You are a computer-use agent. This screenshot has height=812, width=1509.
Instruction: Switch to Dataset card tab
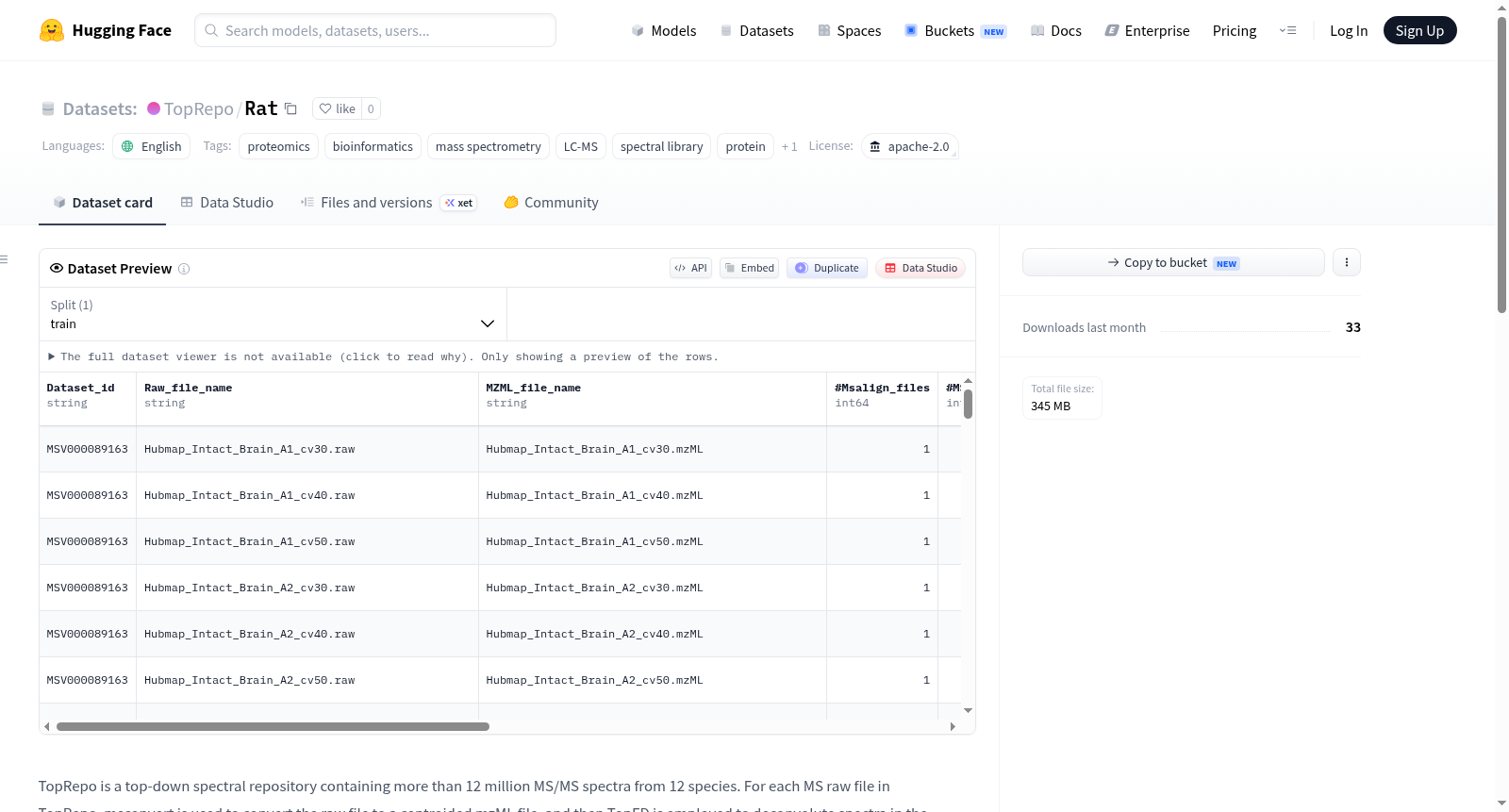(x=102, y=203)
